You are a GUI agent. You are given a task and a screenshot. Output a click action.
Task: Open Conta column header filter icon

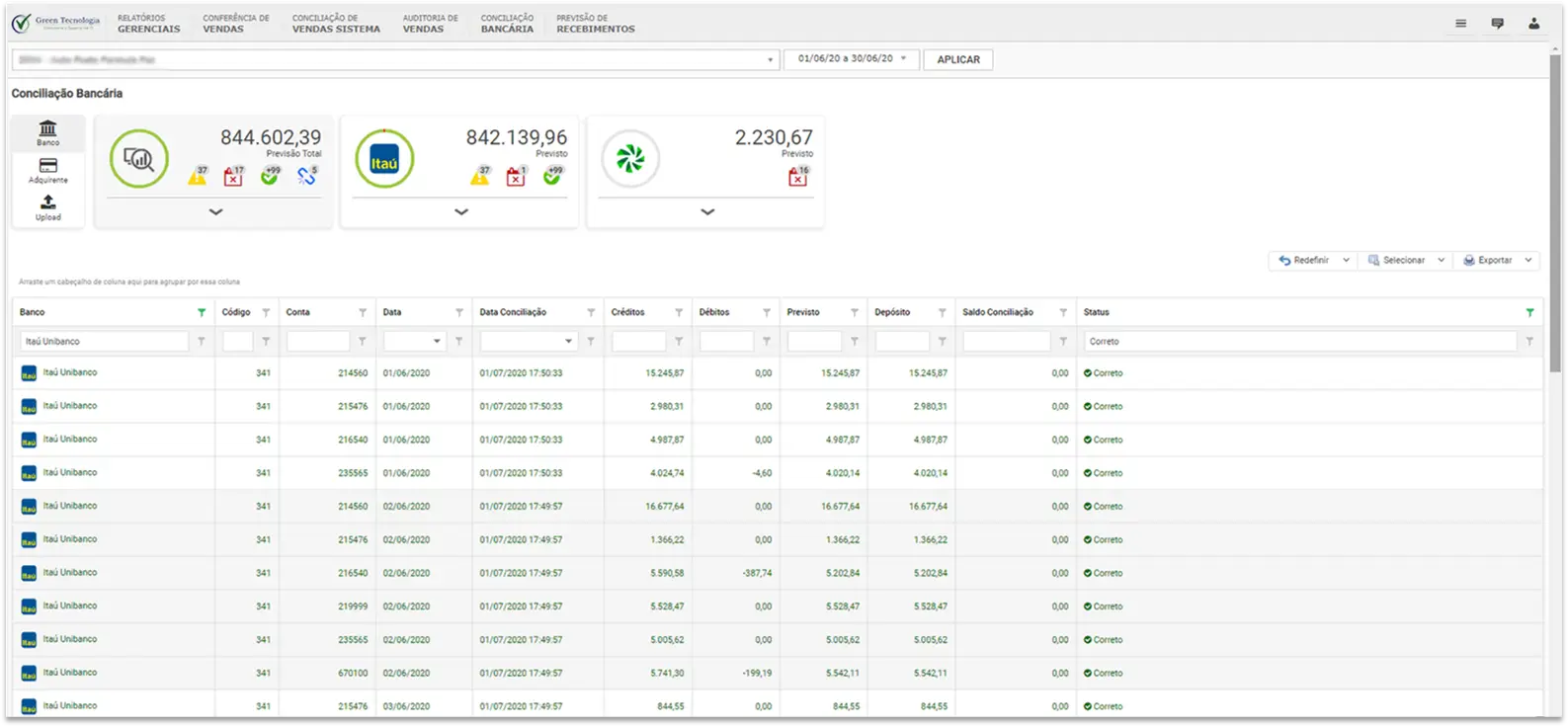pyautogui.click(x=363, y=312)
